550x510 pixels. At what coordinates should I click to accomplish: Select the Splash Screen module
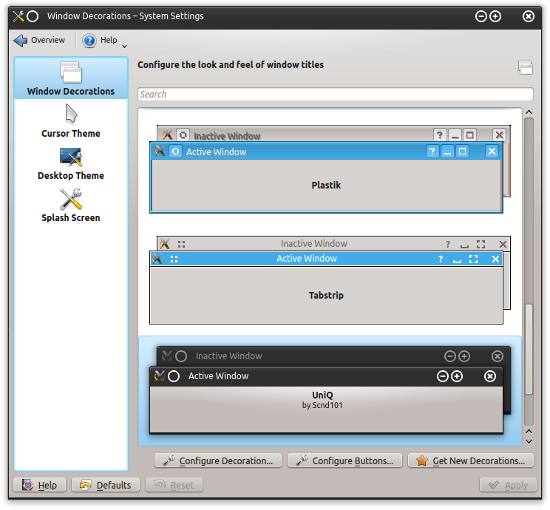tap(71, 206)
